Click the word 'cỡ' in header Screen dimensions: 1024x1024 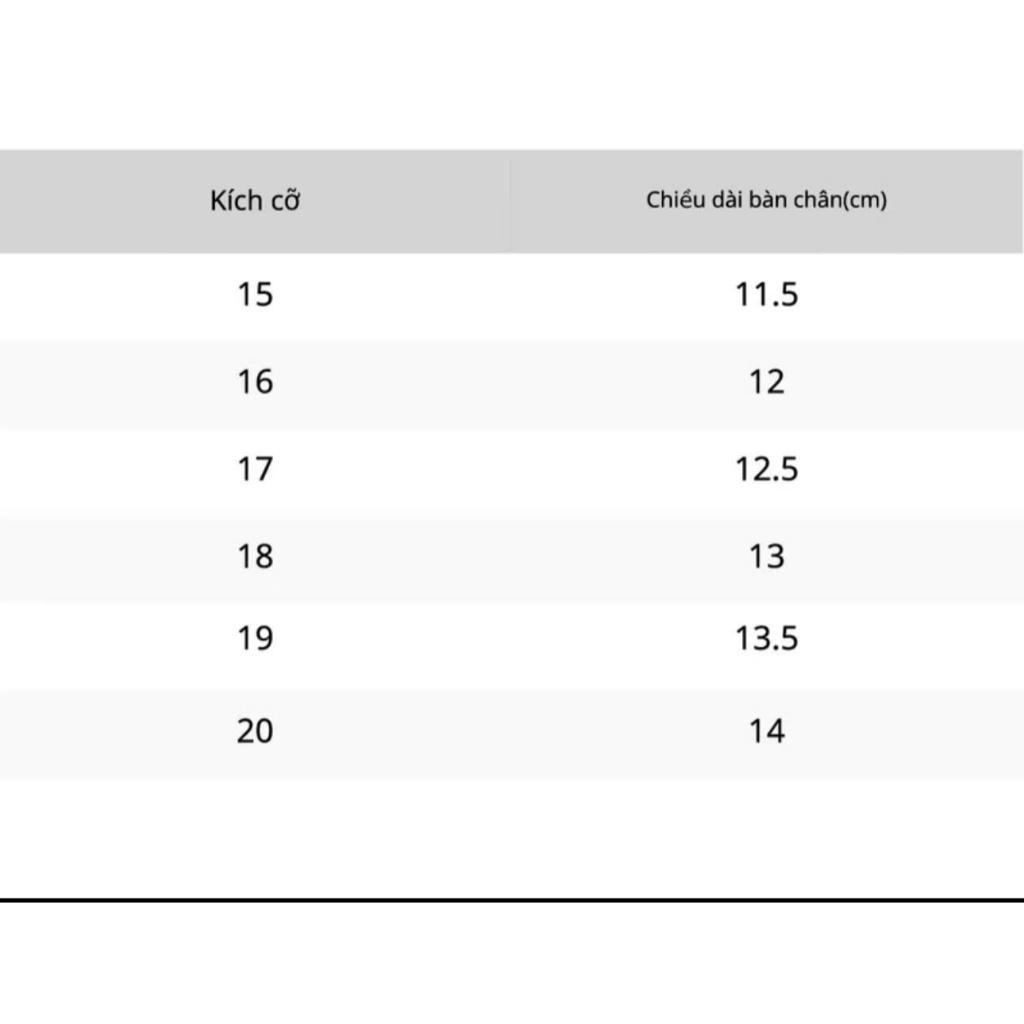coord(285,201)
